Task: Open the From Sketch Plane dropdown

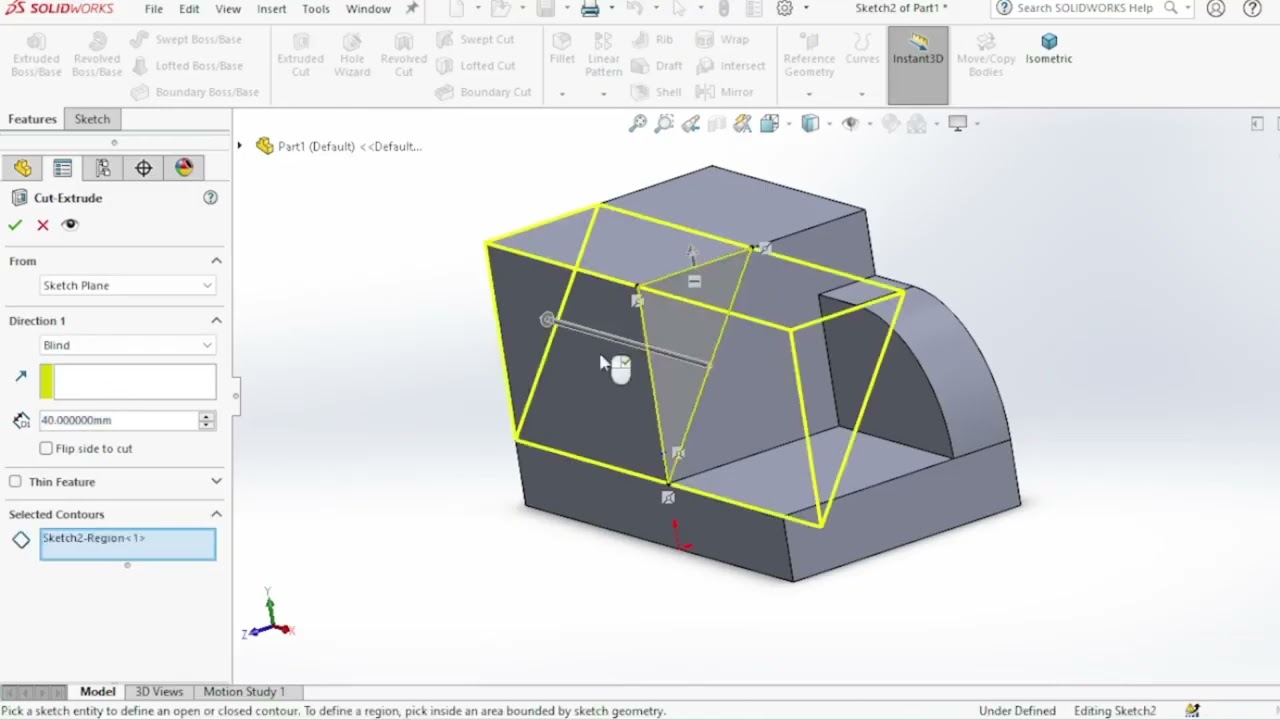Action: (x=128, y=285)
